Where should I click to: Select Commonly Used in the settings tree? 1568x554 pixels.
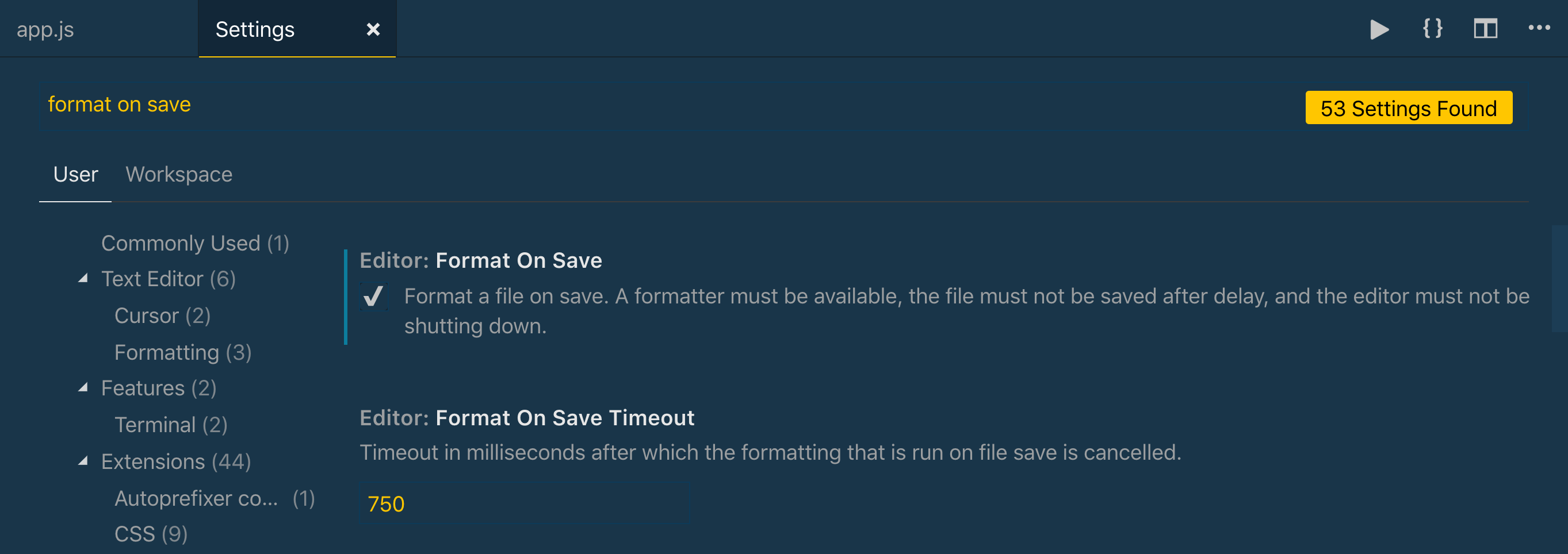(195, 243)
